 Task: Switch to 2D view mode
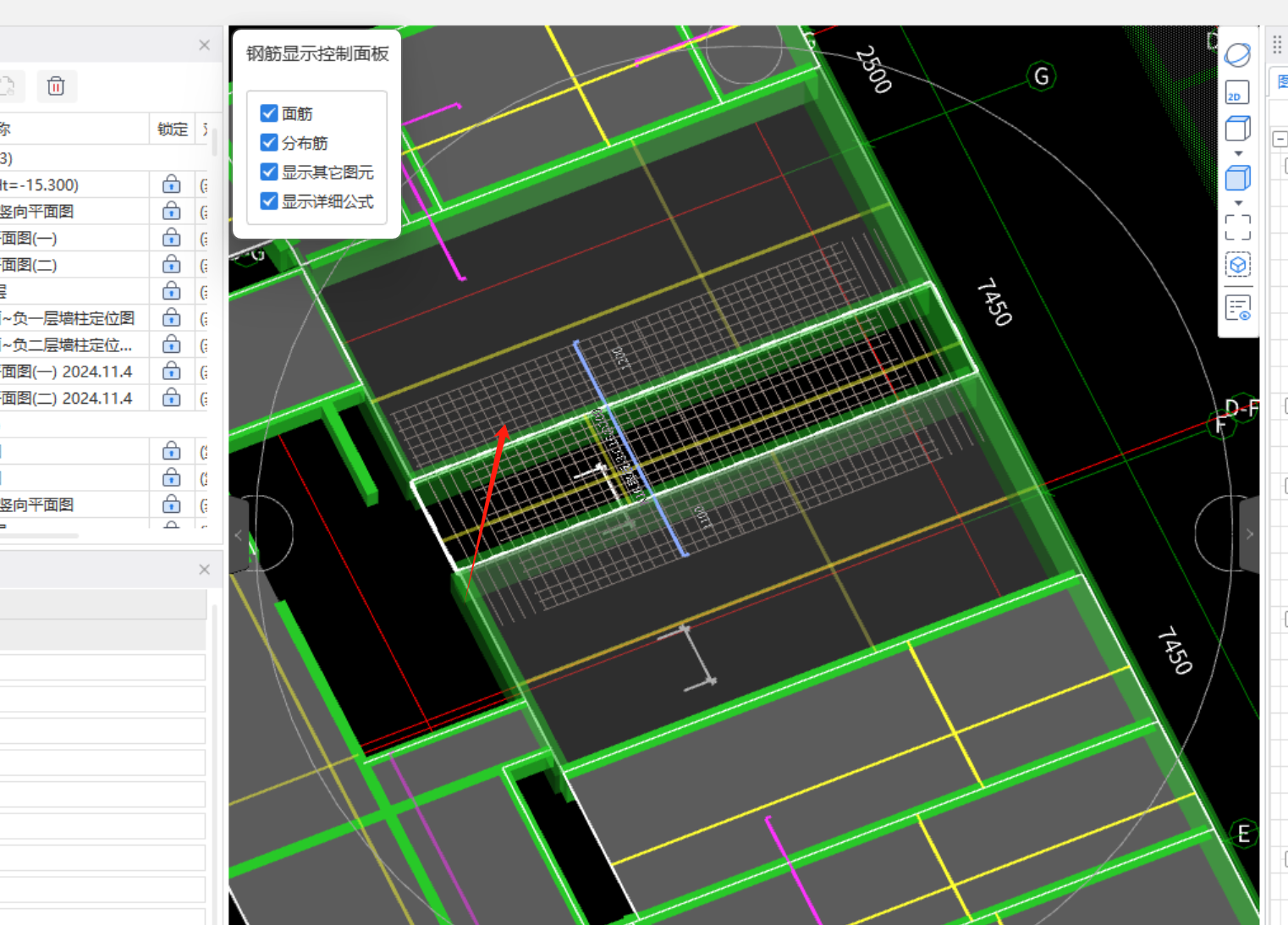1237,91
